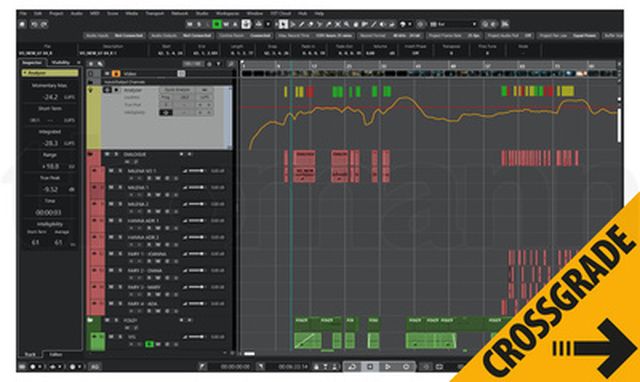Open the Project menu
The height and width of the screenshot is (382, 640).
[56, 13]
